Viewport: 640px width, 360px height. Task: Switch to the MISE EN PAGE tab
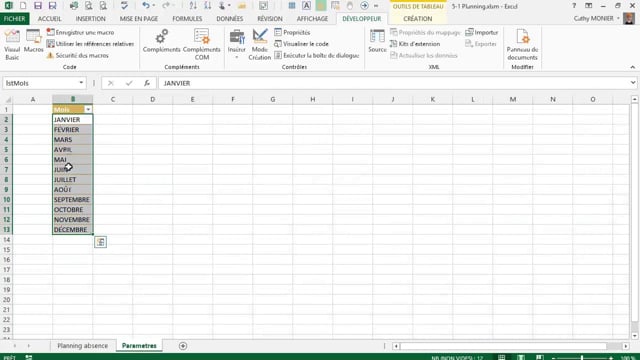point(139,19)
